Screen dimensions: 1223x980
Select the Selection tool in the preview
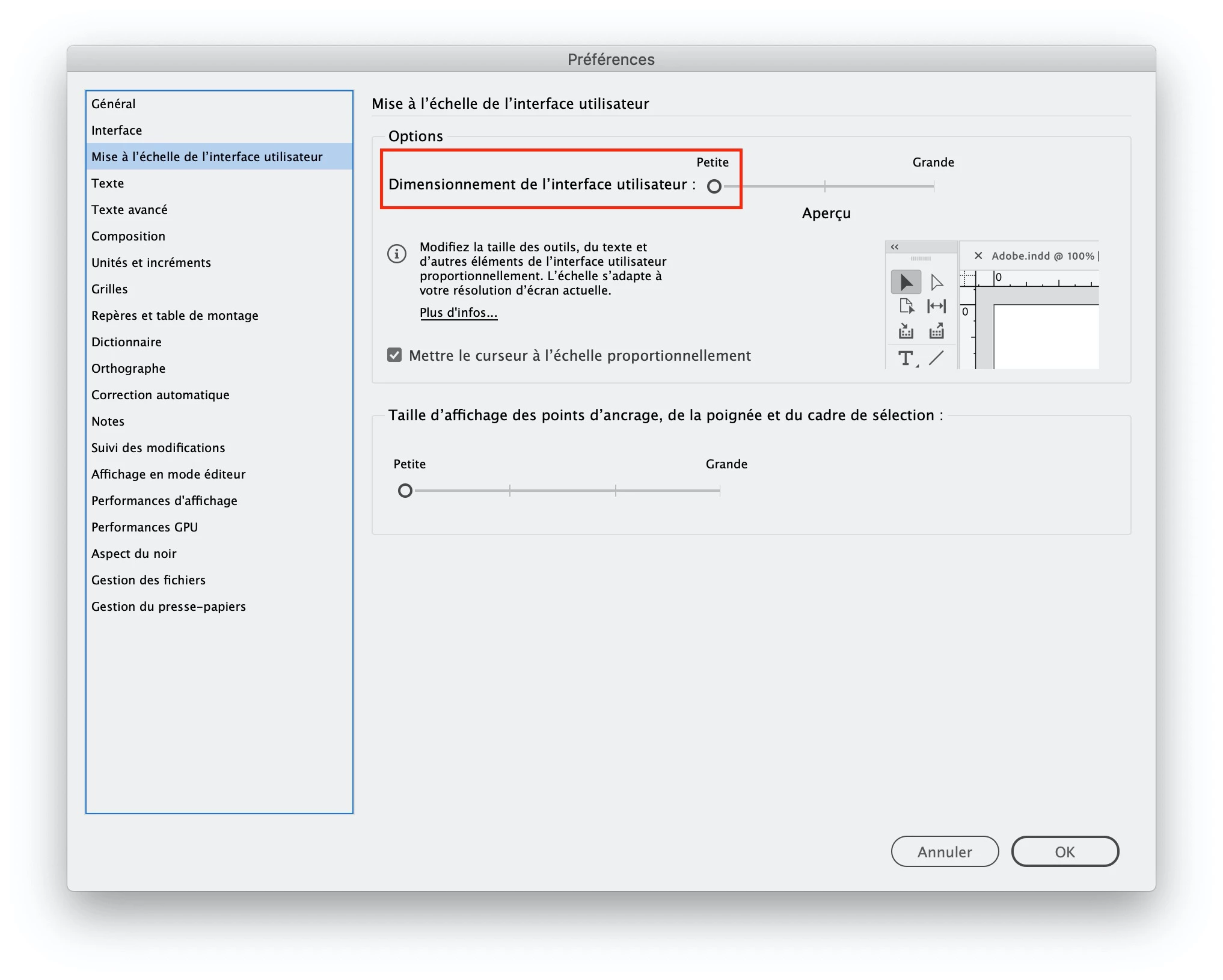click(x=906, y=282)
